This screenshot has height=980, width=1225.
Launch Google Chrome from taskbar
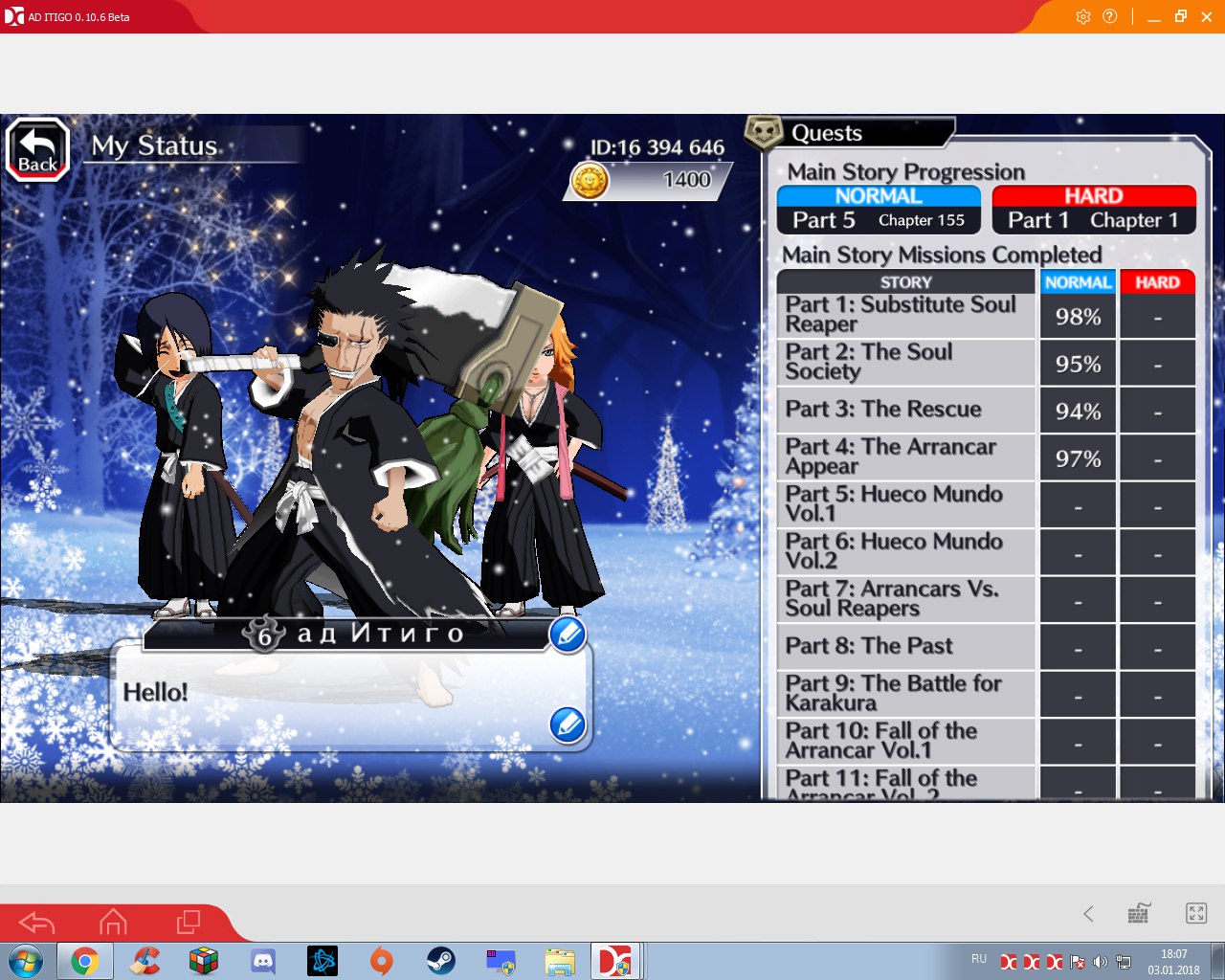click(x=85, y=961)
